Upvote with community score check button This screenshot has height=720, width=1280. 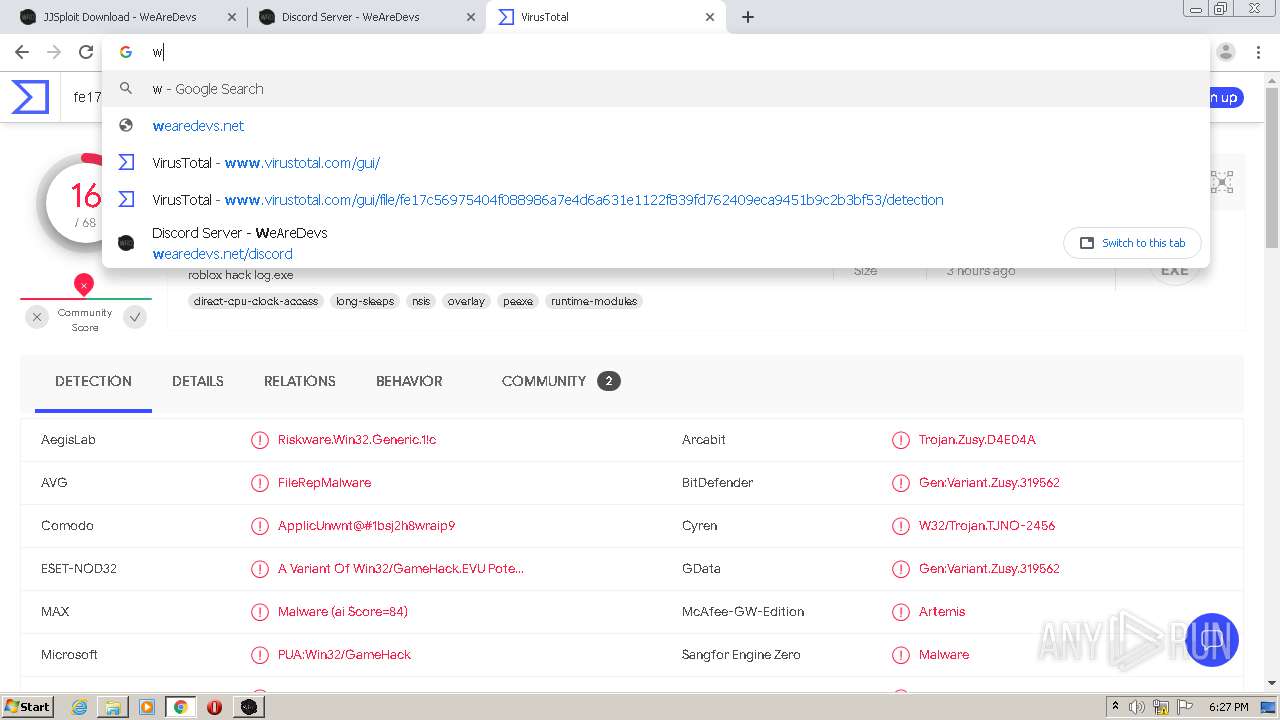(135, 317)
